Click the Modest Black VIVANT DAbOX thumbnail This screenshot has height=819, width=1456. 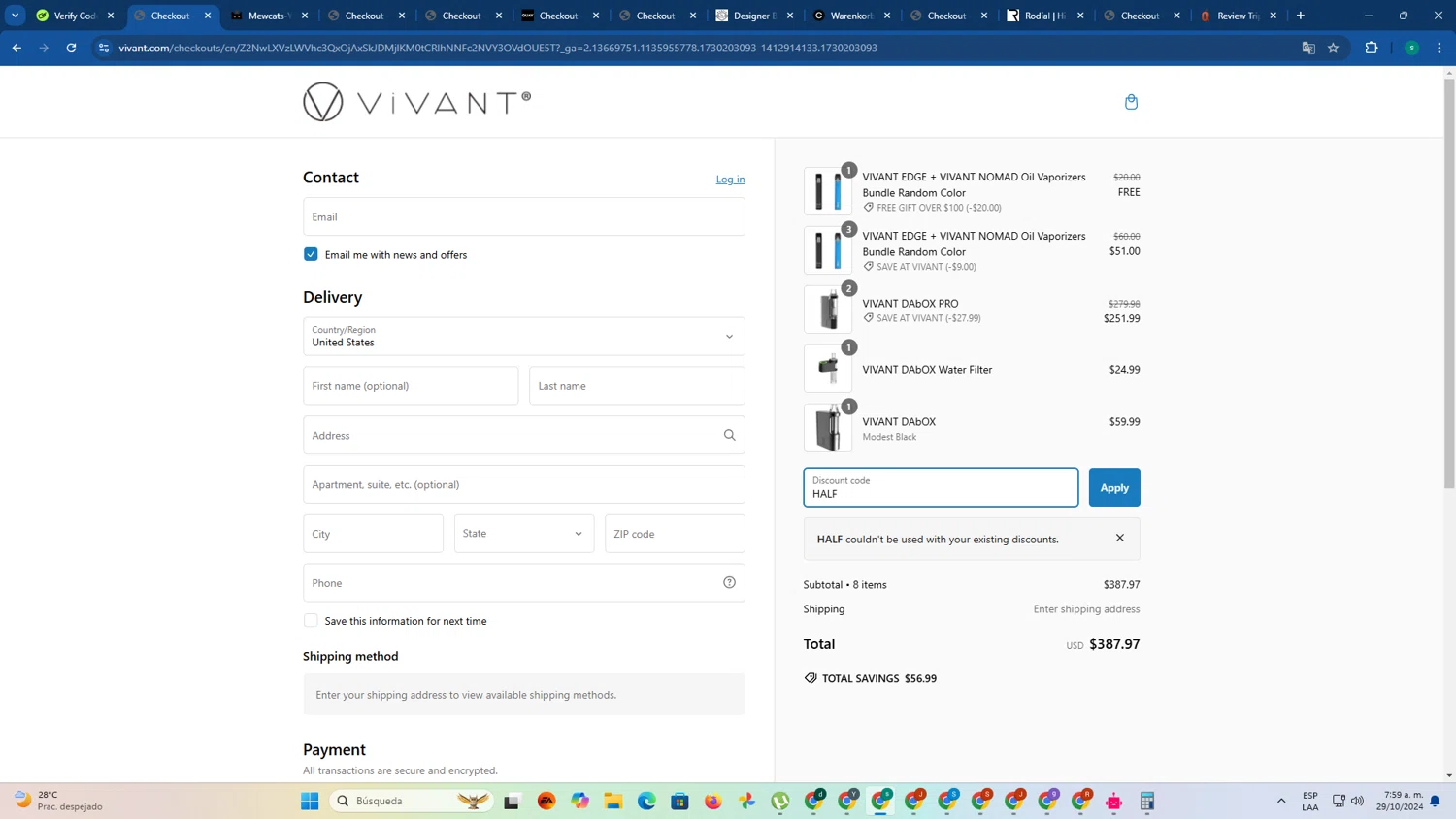pos(828,428)
